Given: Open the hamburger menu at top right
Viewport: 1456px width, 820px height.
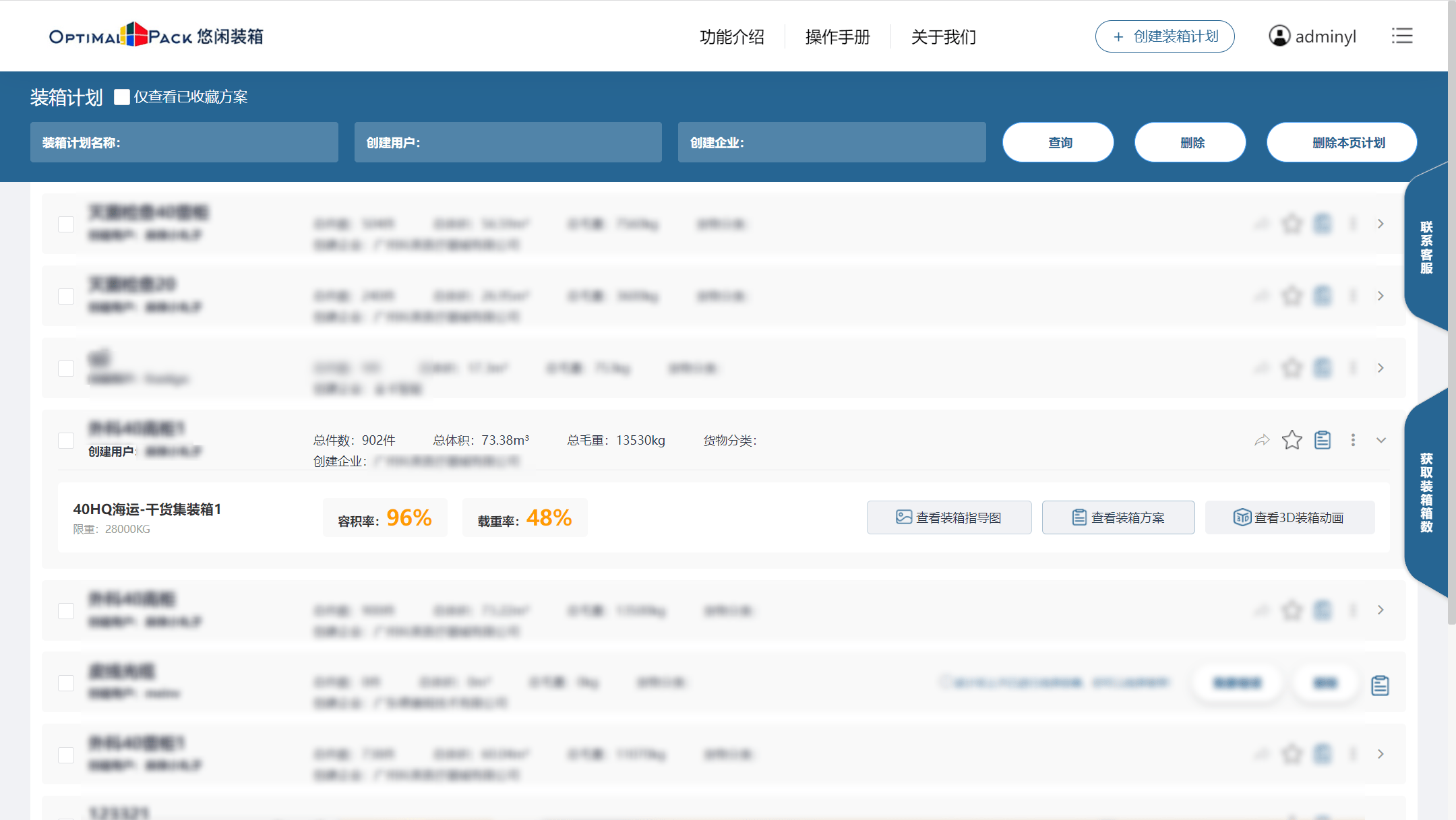Looking at the screenshot, I should coord(1402,36).
